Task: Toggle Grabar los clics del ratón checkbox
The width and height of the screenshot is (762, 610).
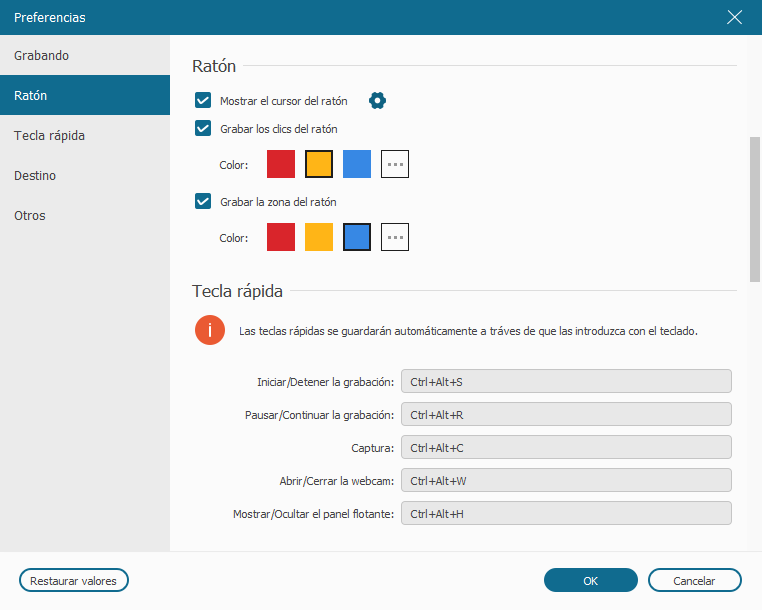Action: click(203, 128)
